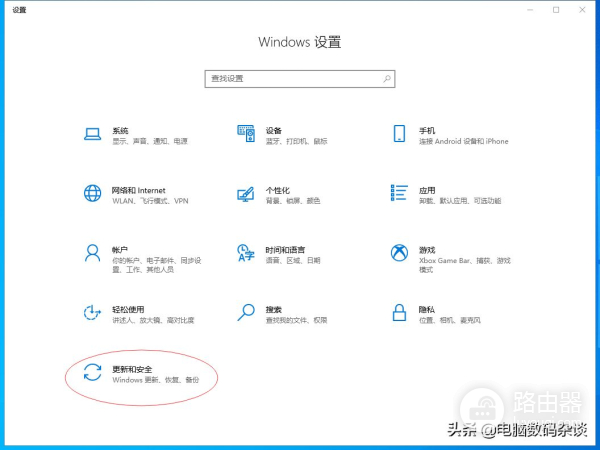Maximize the Settings window
The image size is (600, 450).
coord(556,10)
